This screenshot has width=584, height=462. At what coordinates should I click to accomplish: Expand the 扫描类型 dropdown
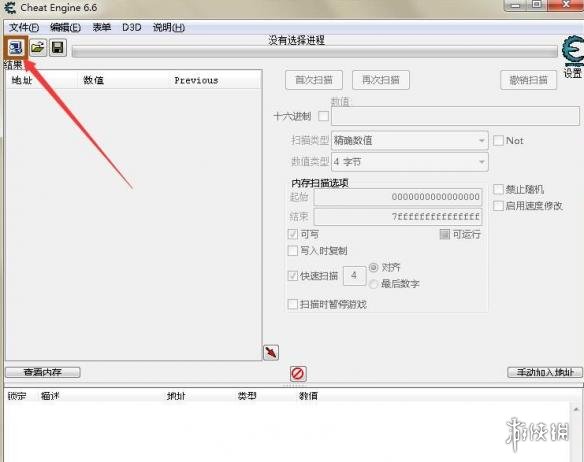tap(409, 141)
